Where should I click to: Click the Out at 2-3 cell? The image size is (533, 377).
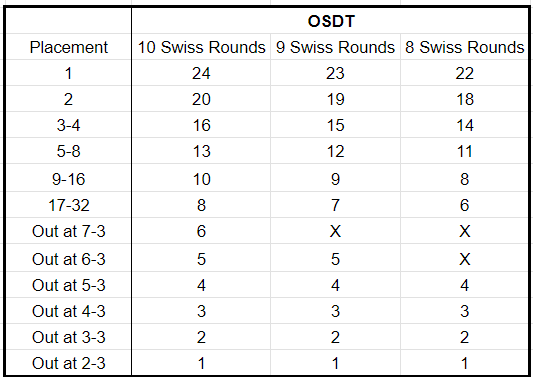[68, 363]
